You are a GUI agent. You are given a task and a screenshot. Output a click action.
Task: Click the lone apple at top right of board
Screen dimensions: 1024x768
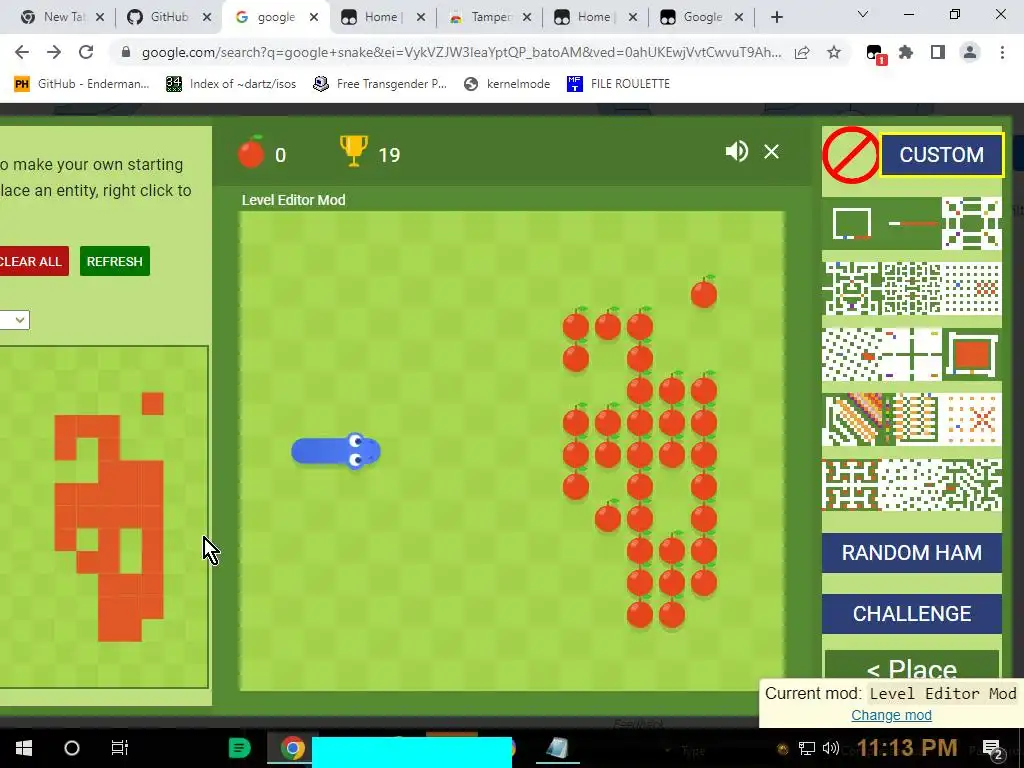[704, 292]
